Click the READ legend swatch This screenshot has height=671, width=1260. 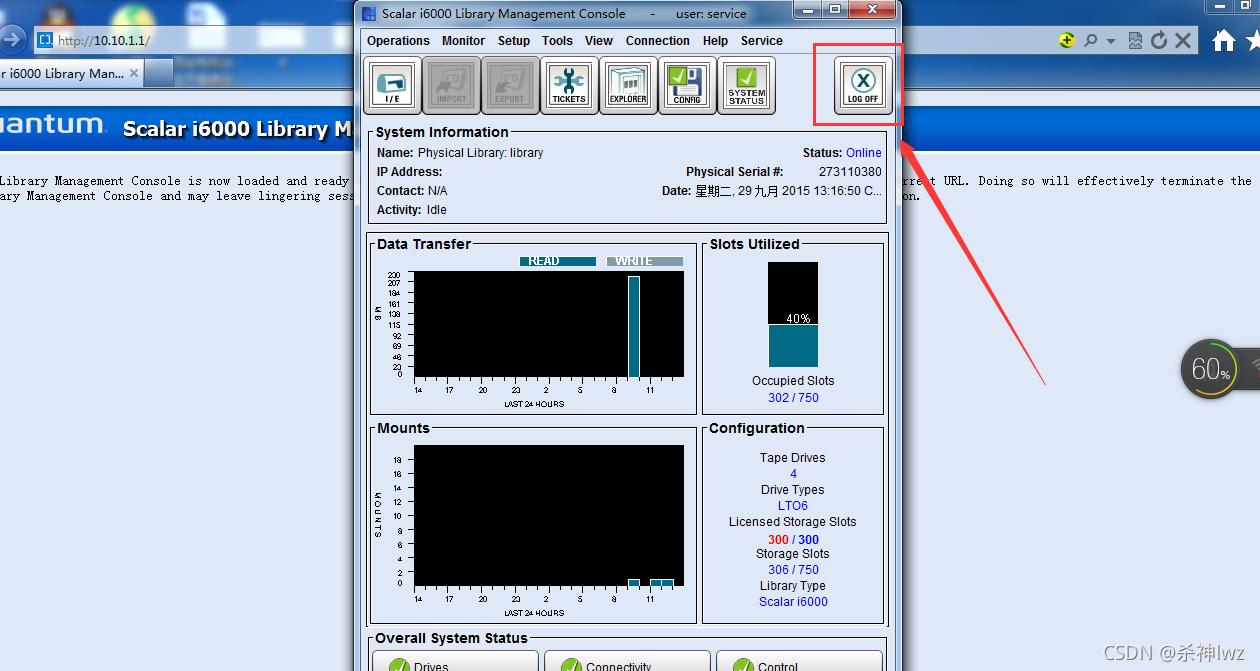[x=557, y=261]
